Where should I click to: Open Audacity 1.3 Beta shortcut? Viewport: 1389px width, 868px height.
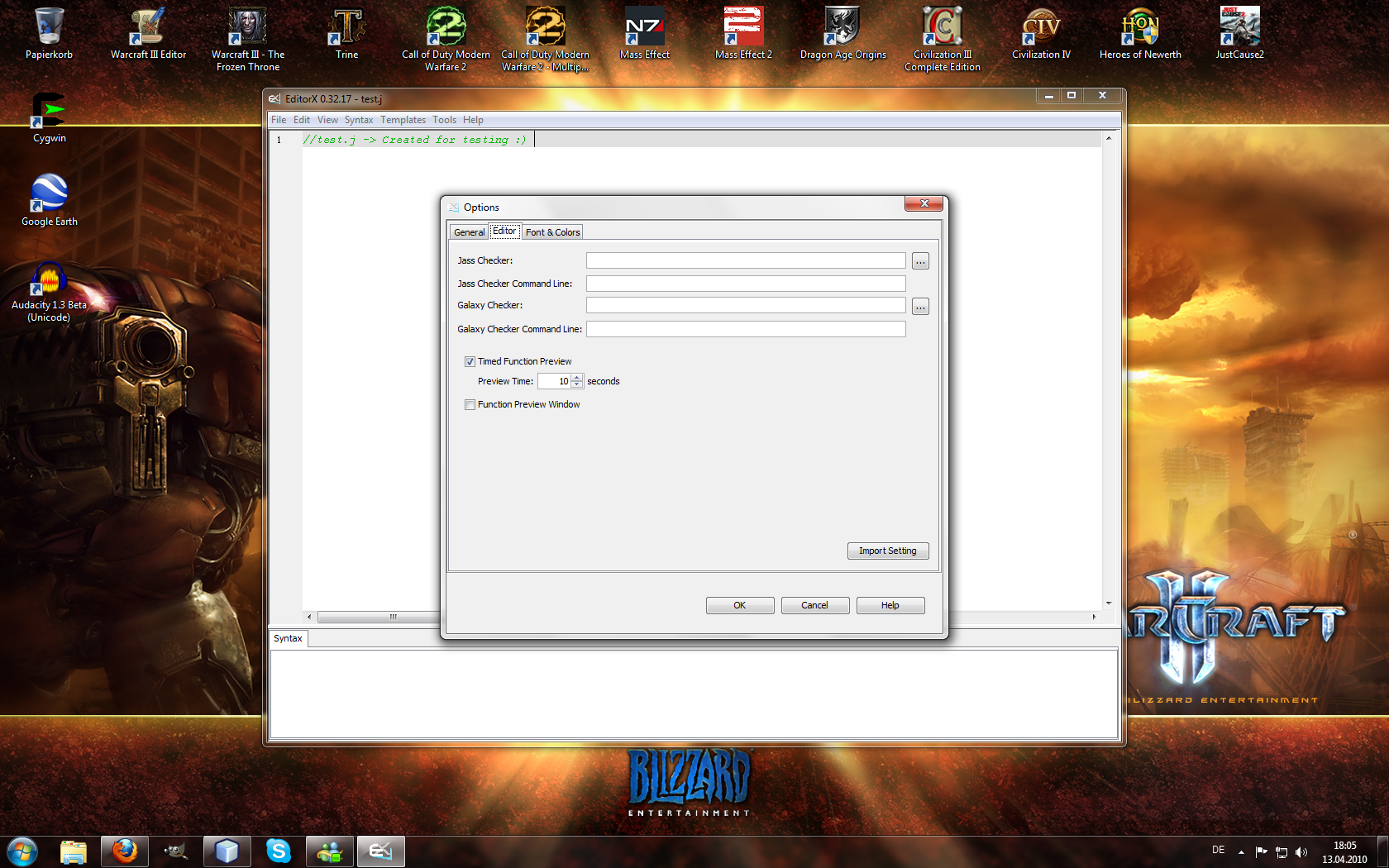point(49,291)
